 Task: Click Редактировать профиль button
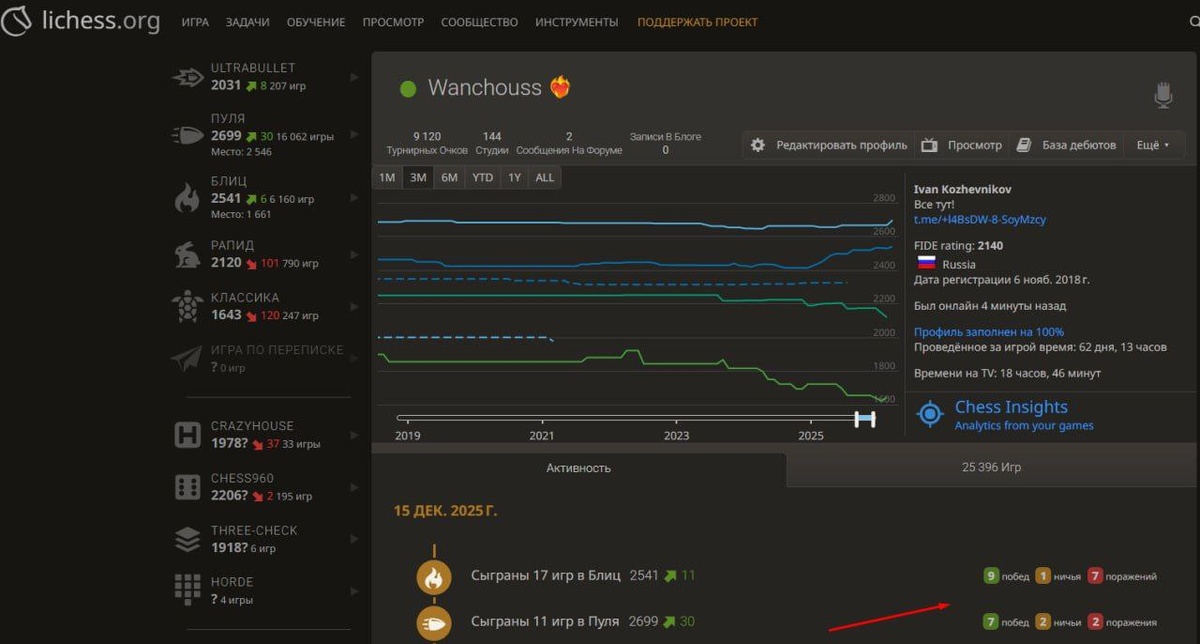pos(829,145)
